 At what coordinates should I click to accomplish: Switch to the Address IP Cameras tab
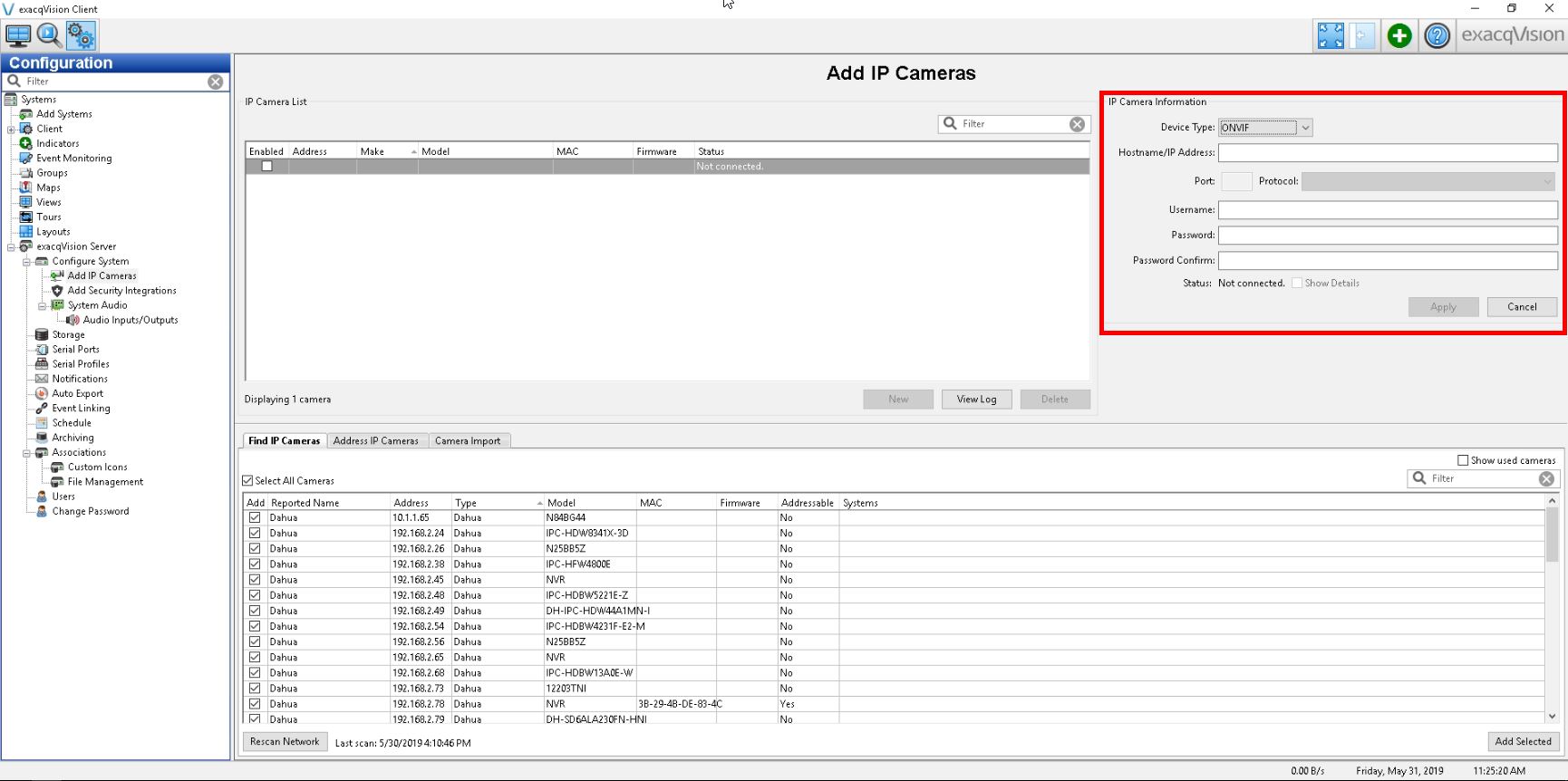tap(376, 441)
